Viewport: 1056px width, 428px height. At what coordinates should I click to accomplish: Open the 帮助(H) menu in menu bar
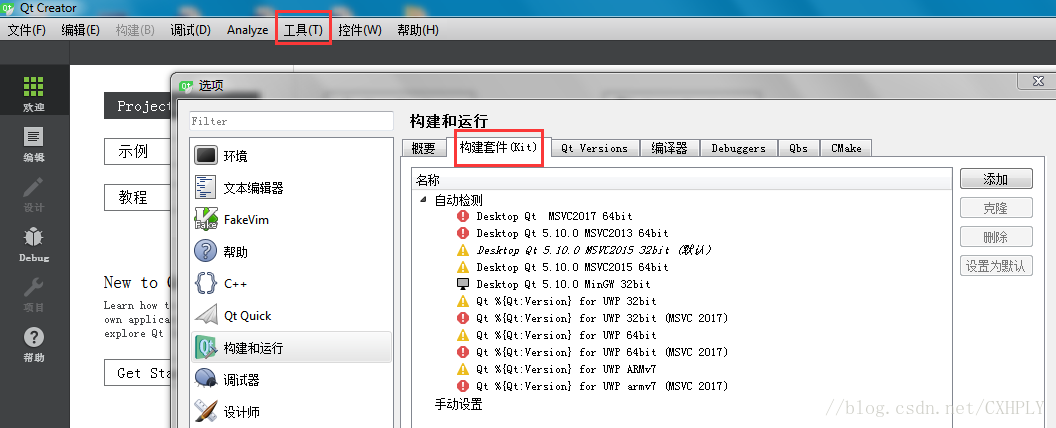418,30
